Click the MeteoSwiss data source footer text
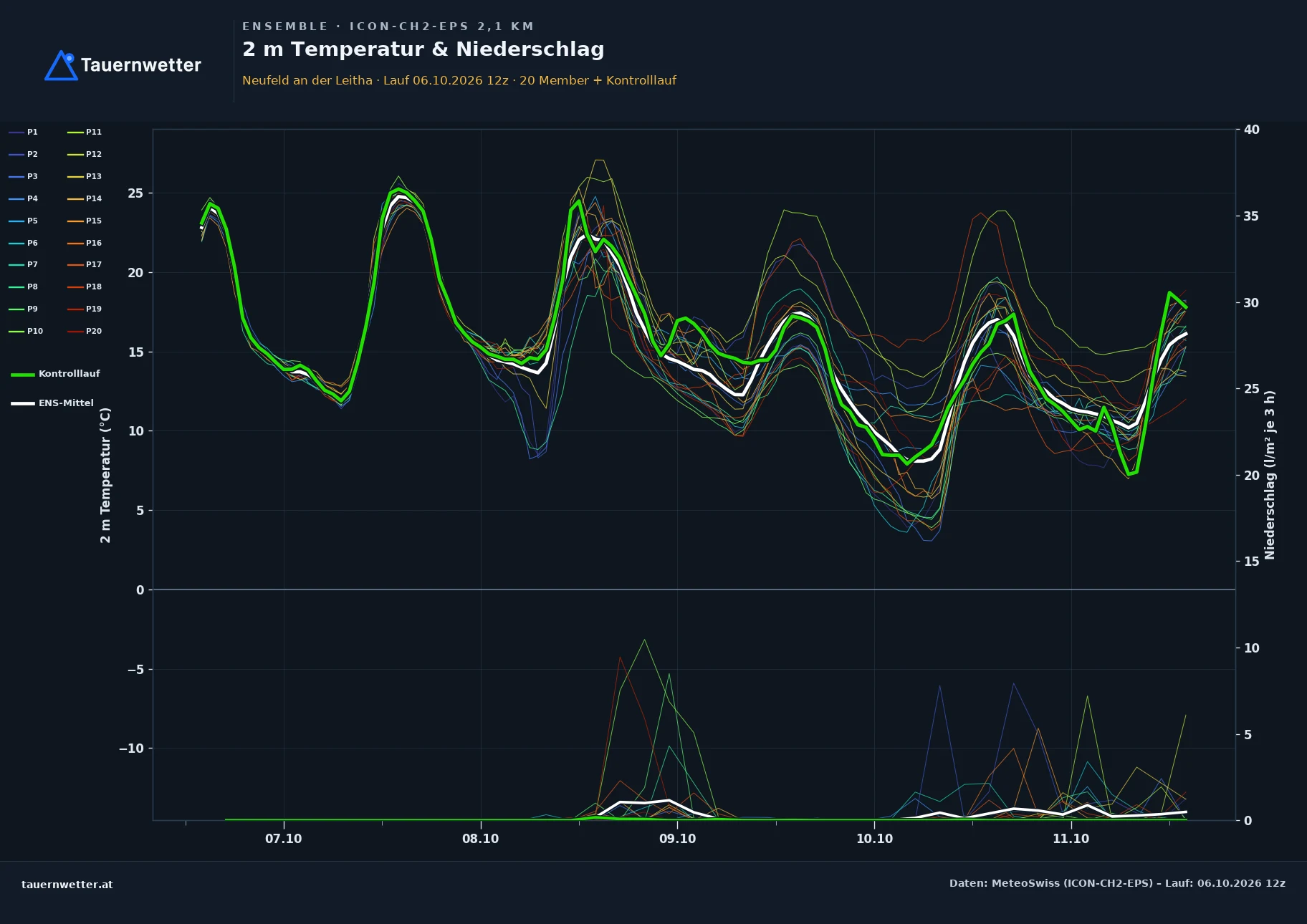 [x=1117, y=883]
